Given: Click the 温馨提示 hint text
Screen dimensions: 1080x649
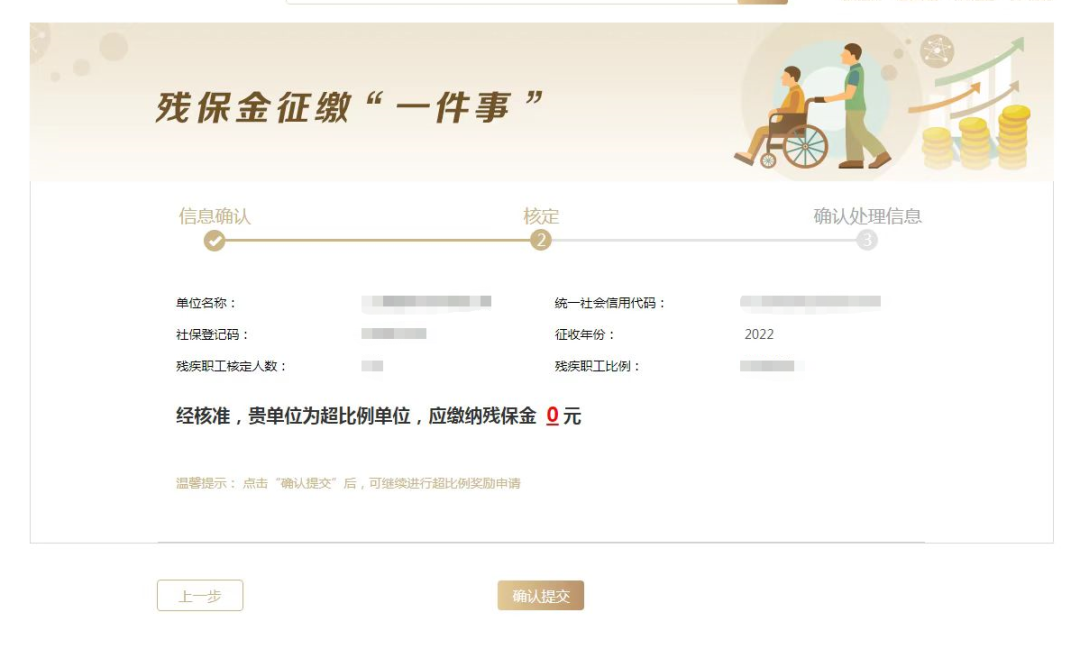Looking at the screenshot, I should 348,484.
